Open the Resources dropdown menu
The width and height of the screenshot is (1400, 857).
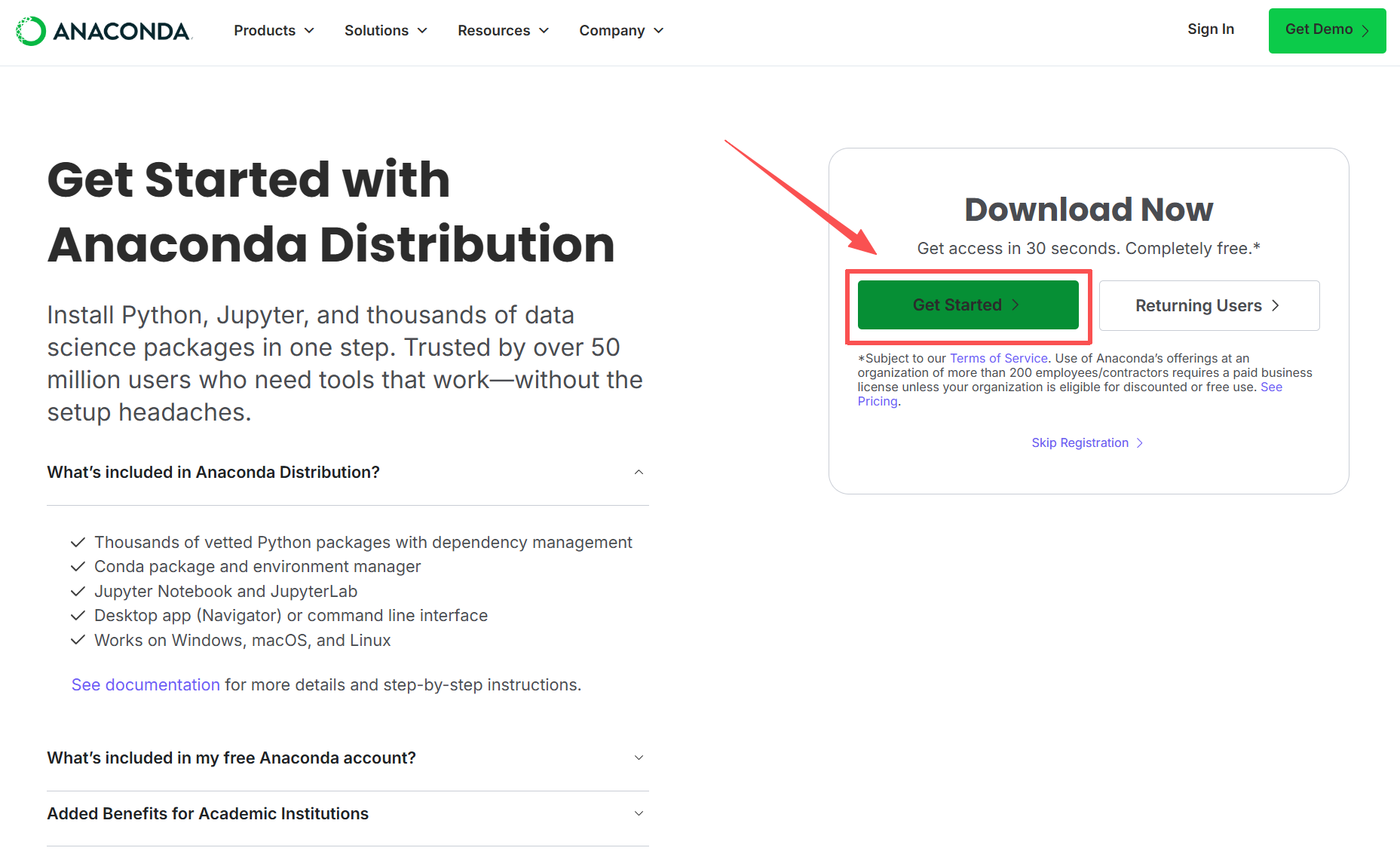click(x=503, y=31)
